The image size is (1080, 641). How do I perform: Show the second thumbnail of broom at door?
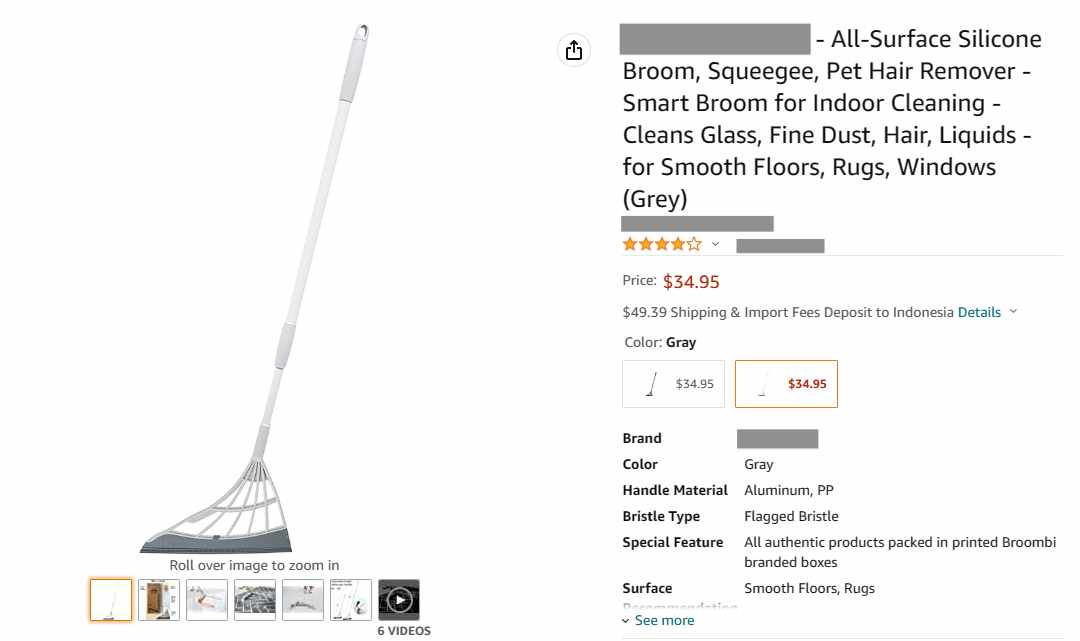pyautogui.click(x=158, y=600)
